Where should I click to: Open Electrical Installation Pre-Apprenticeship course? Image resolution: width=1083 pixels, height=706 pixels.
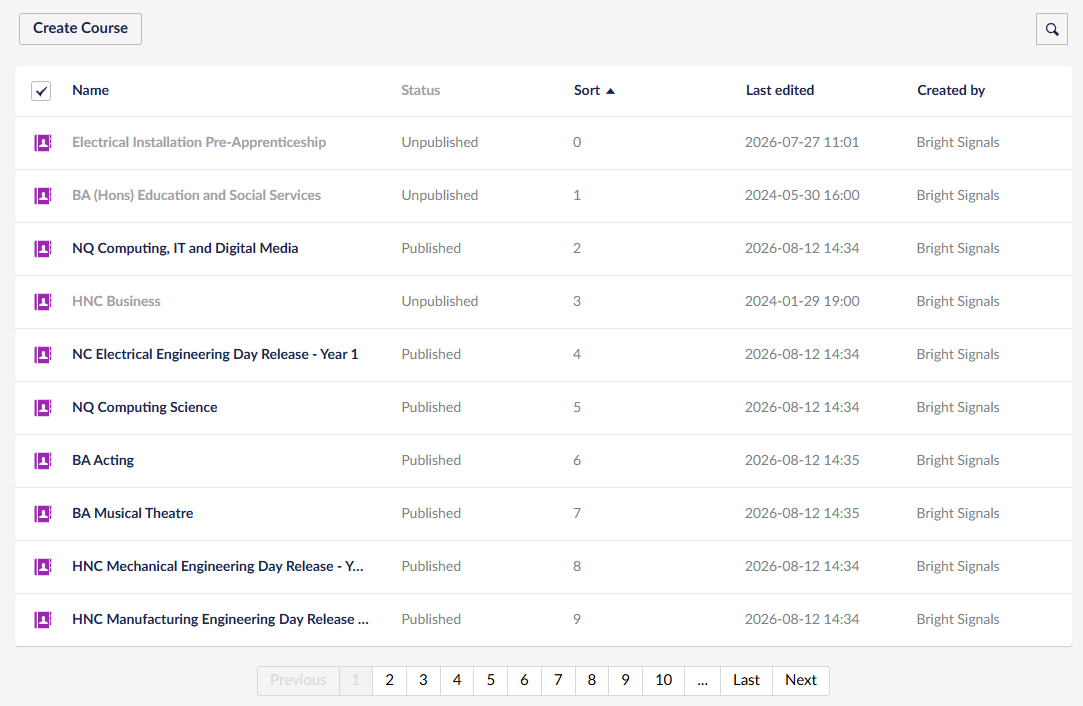[199, 142]
